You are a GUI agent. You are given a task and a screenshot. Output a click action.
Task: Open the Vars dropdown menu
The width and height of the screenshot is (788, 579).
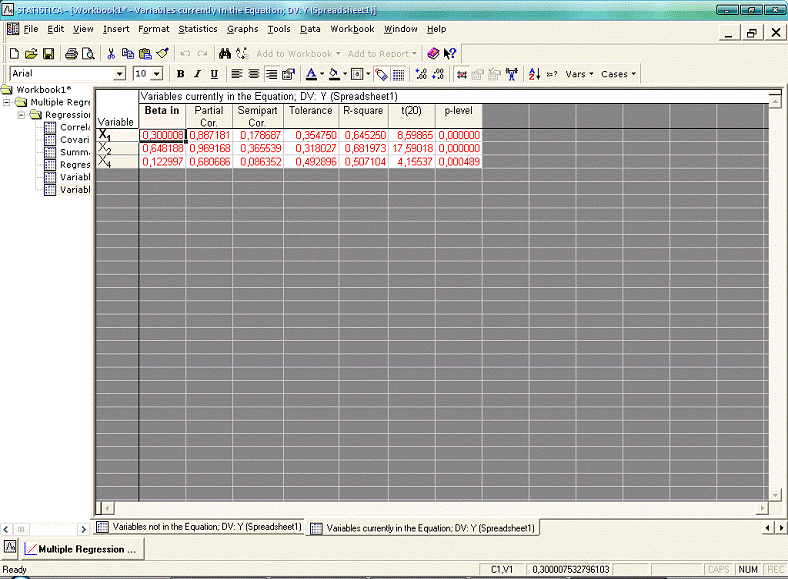click(579, 74)
